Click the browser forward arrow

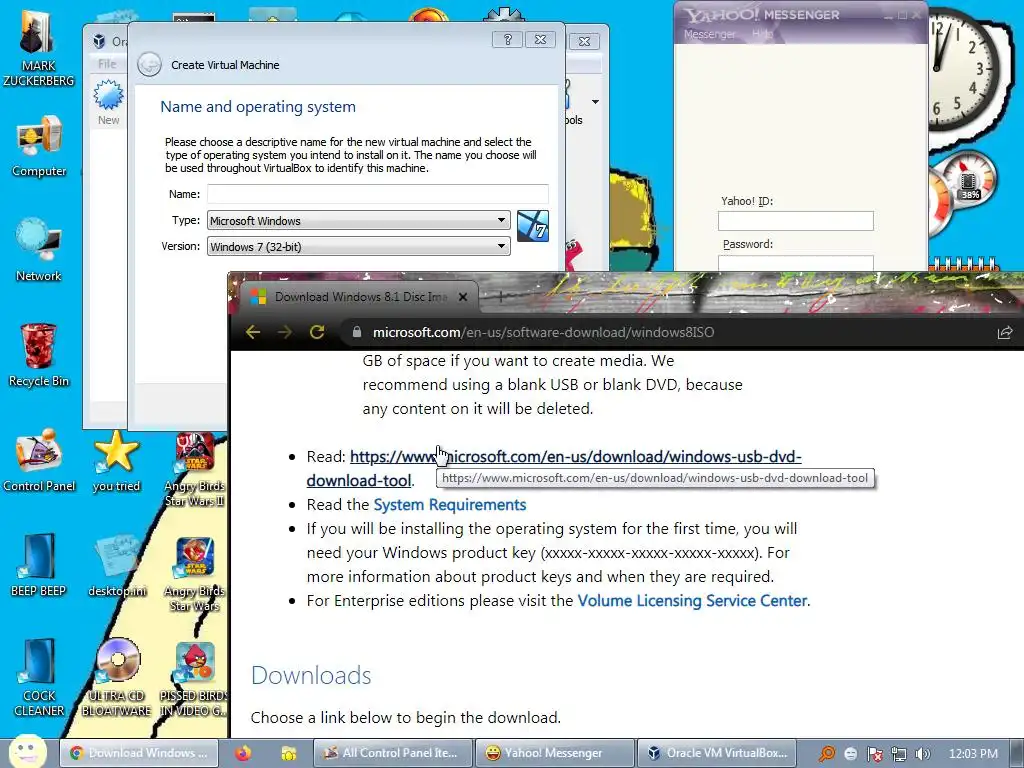285,332
